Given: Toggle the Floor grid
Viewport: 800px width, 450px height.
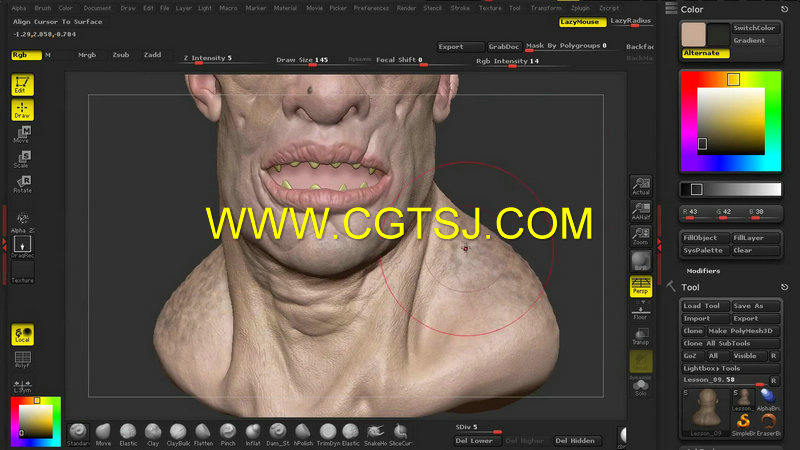Looking at the screenshot, I should tap(641, 310).
